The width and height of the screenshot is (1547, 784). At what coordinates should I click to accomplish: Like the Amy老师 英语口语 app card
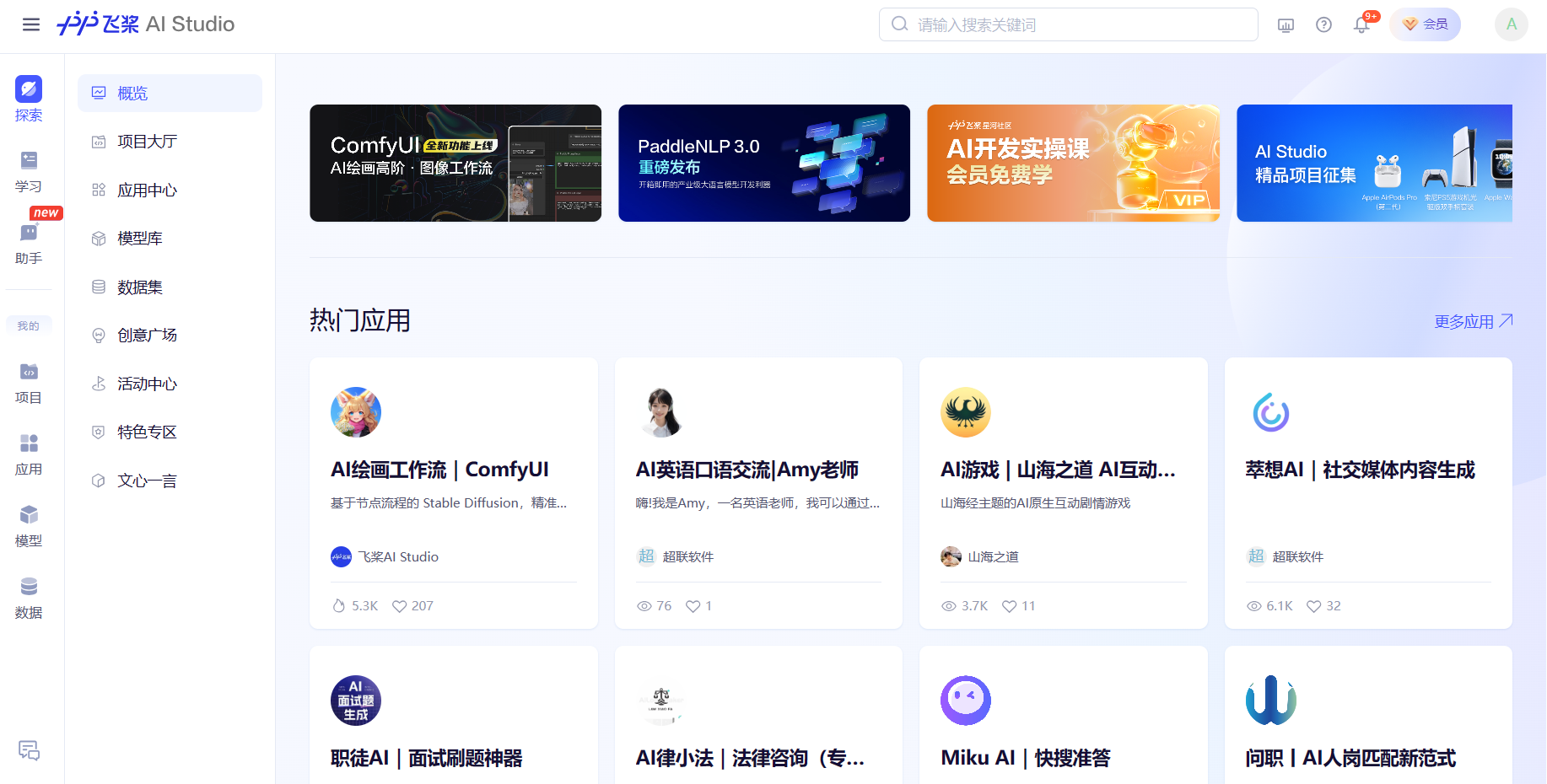(692, 605)
